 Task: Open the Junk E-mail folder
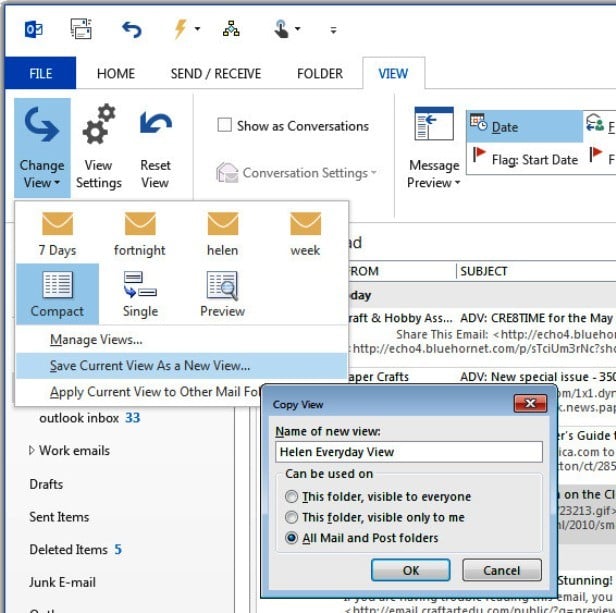pos(62,582)
